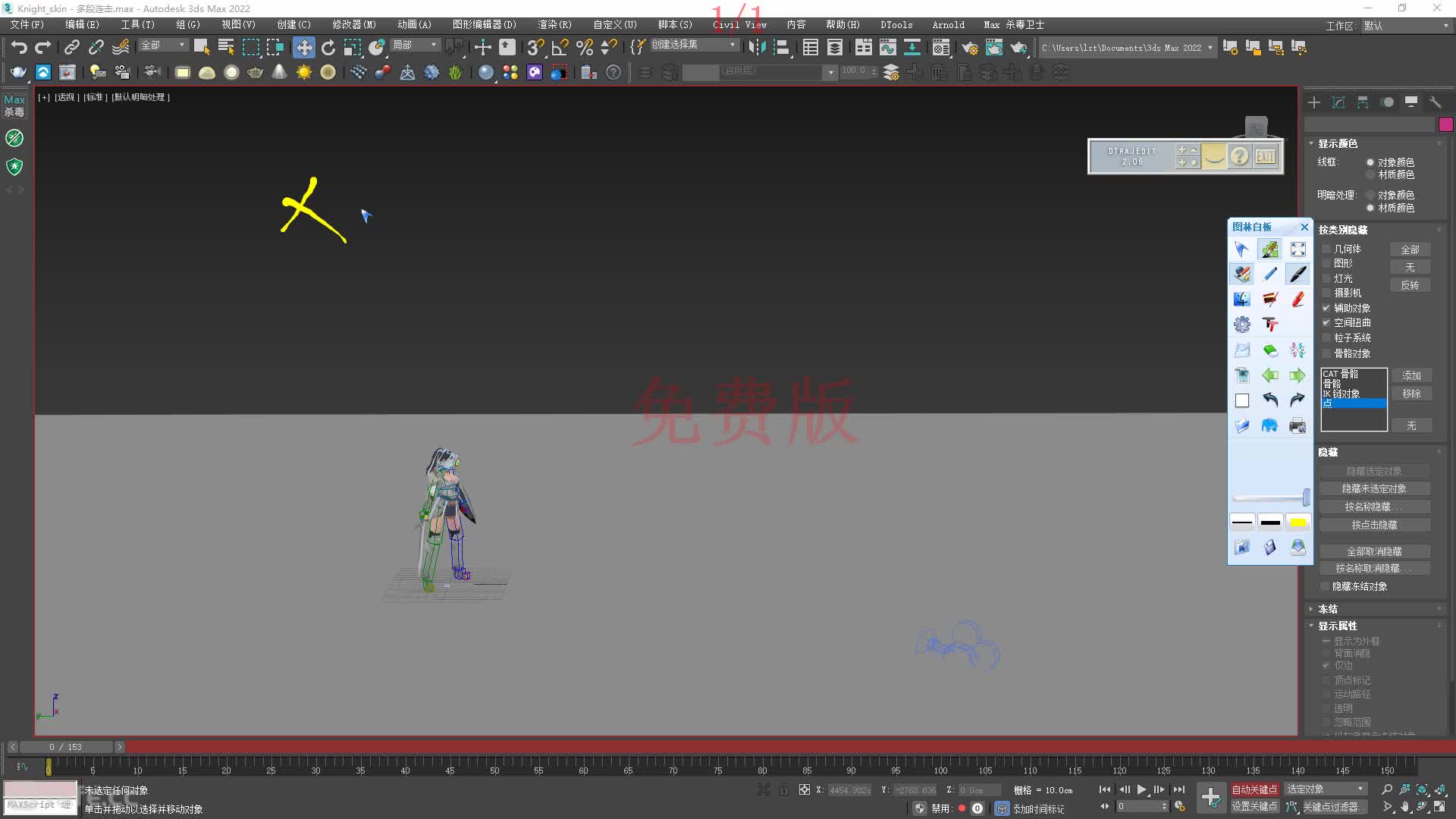Select the blue pencil in whiteboard panel
This screenshot has width=1456, height=819.
pyautogui.click(x=1270, y=274)
